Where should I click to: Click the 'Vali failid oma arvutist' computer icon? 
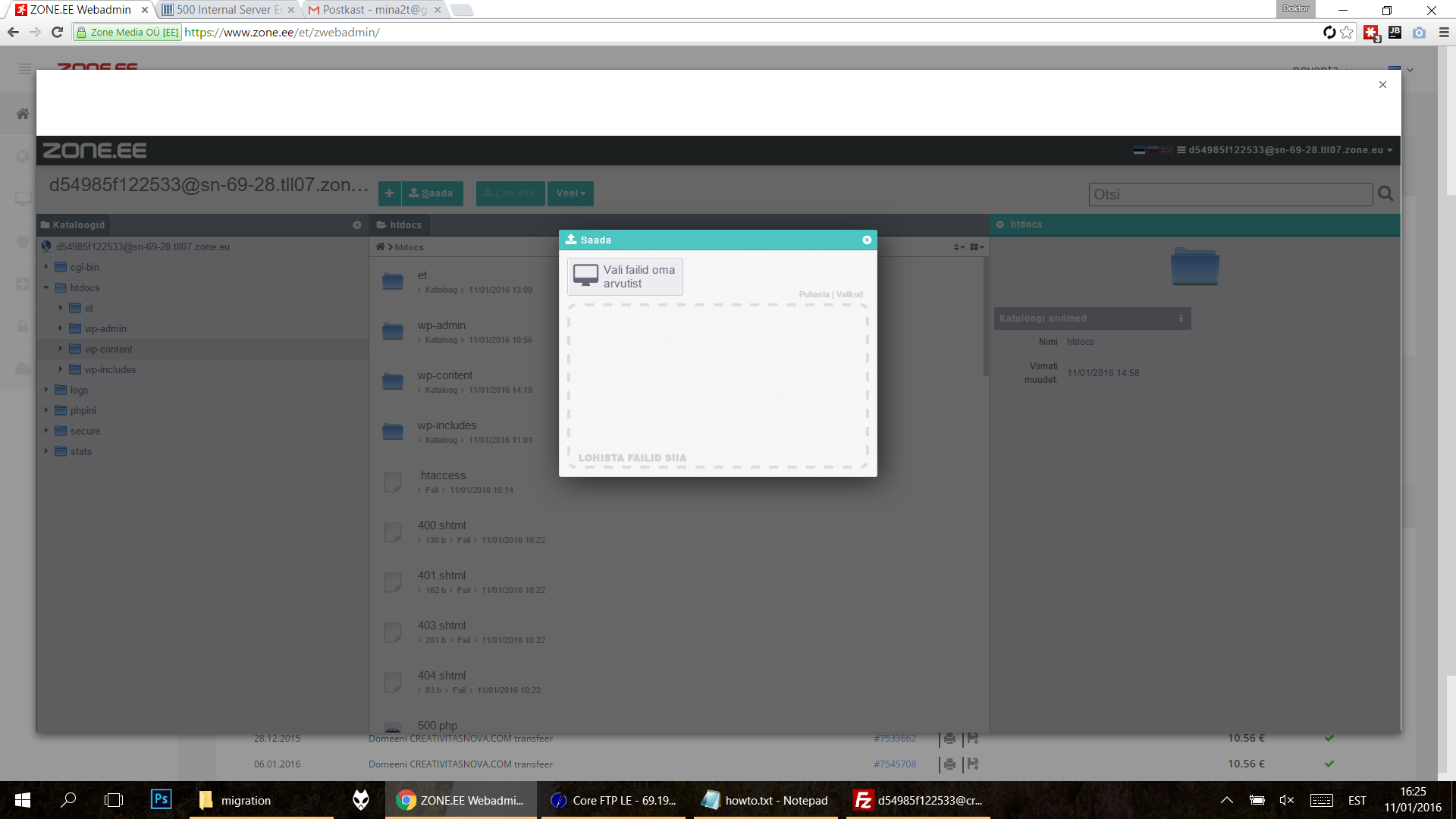(583, 276)
